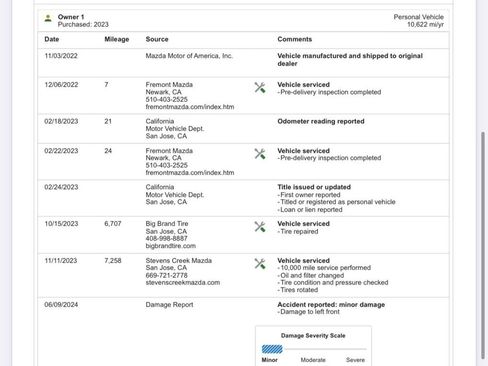Click Stevens Creek Mazda phone number
The width and height of the screenshot is (488, 366).
166,275
